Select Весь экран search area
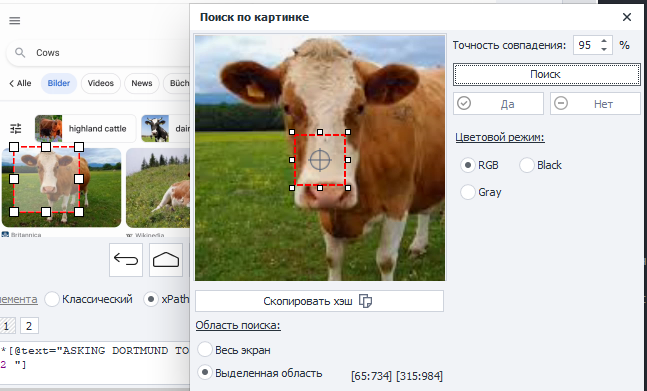The width and height of the screenshot is (647, 391). [205, 350]
